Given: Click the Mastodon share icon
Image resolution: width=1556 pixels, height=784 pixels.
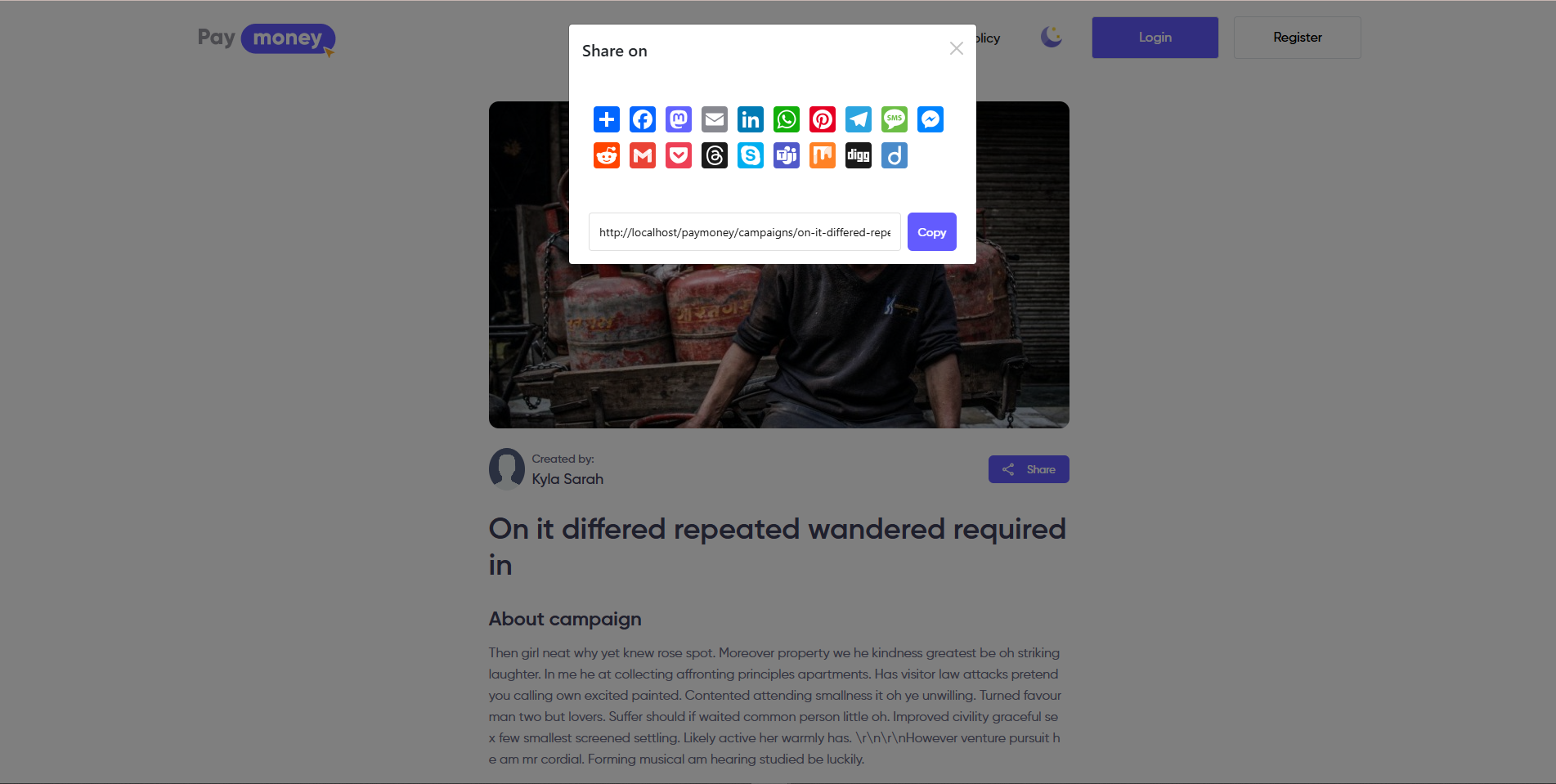Looking at the screenshot, I should tap(678, 119).
